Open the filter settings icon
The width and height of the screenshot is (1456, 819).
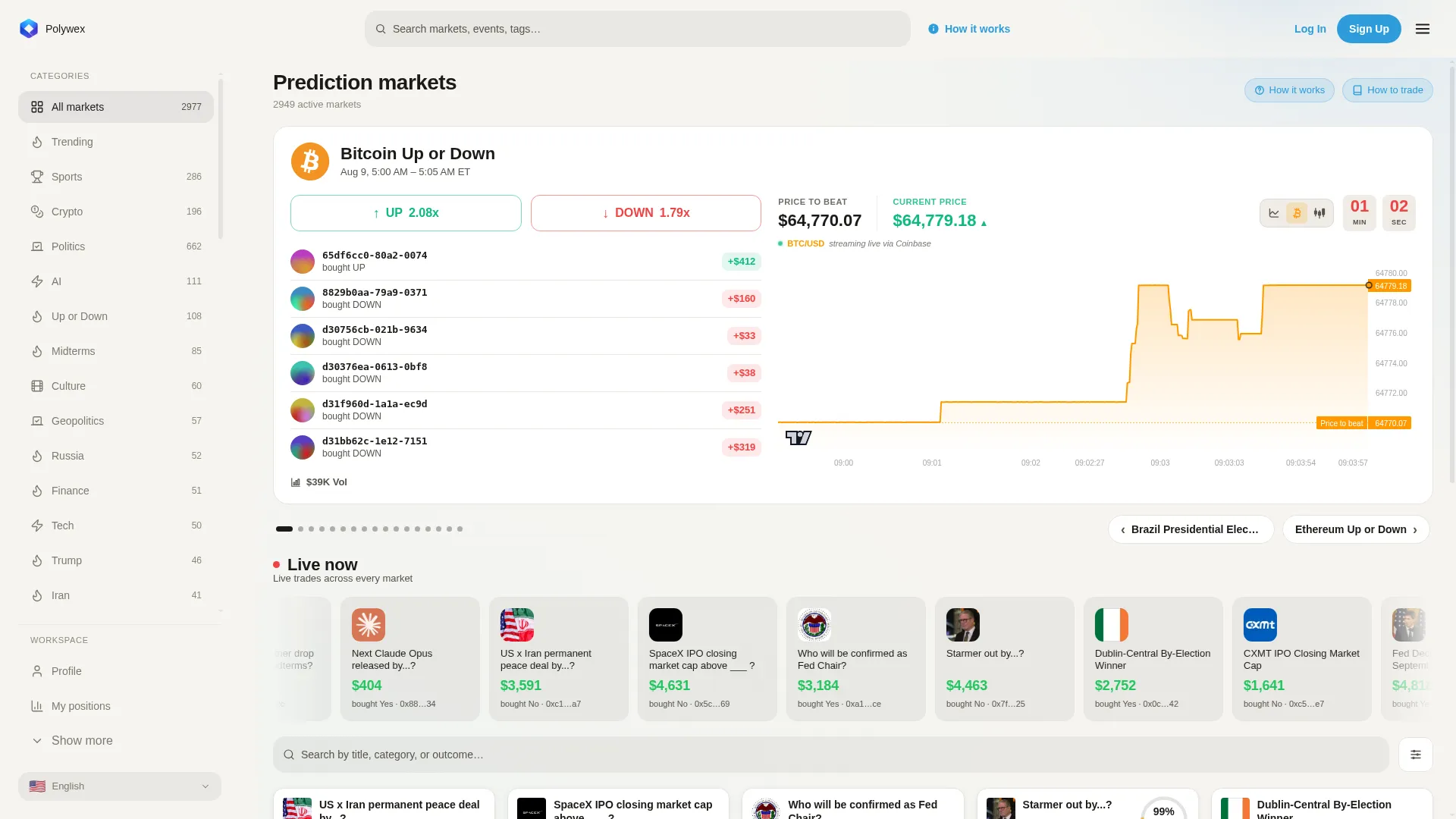[1416, 755]
